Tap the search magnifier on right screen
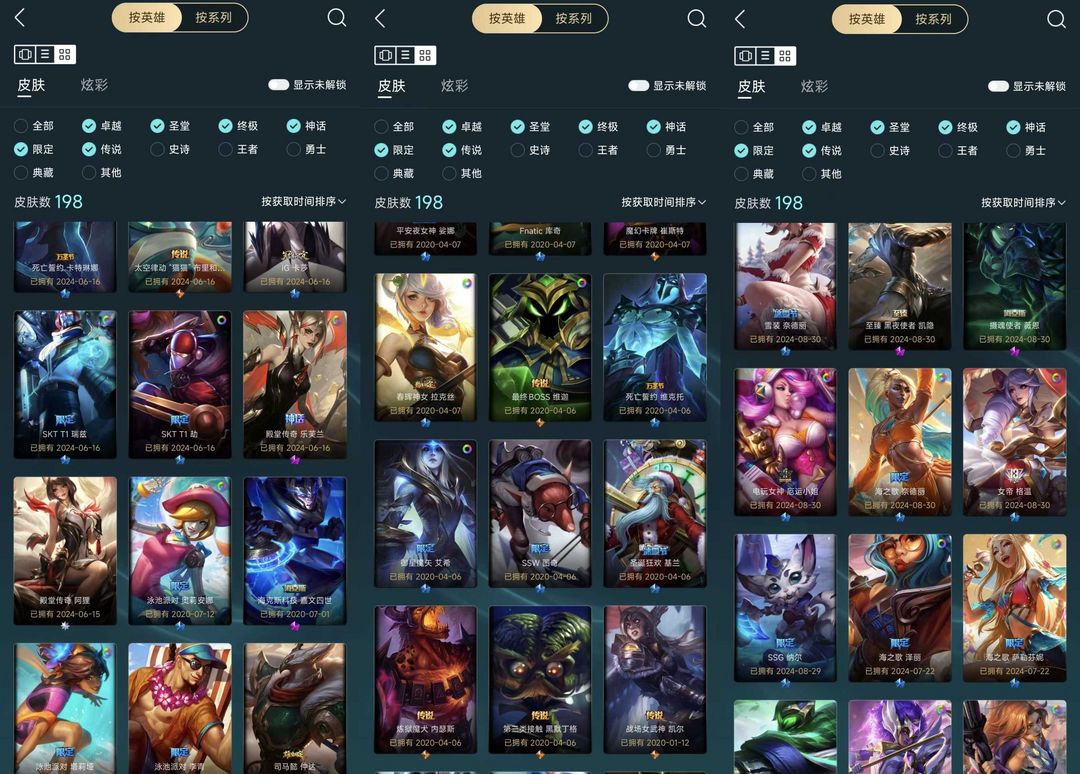 (1056, 19)
